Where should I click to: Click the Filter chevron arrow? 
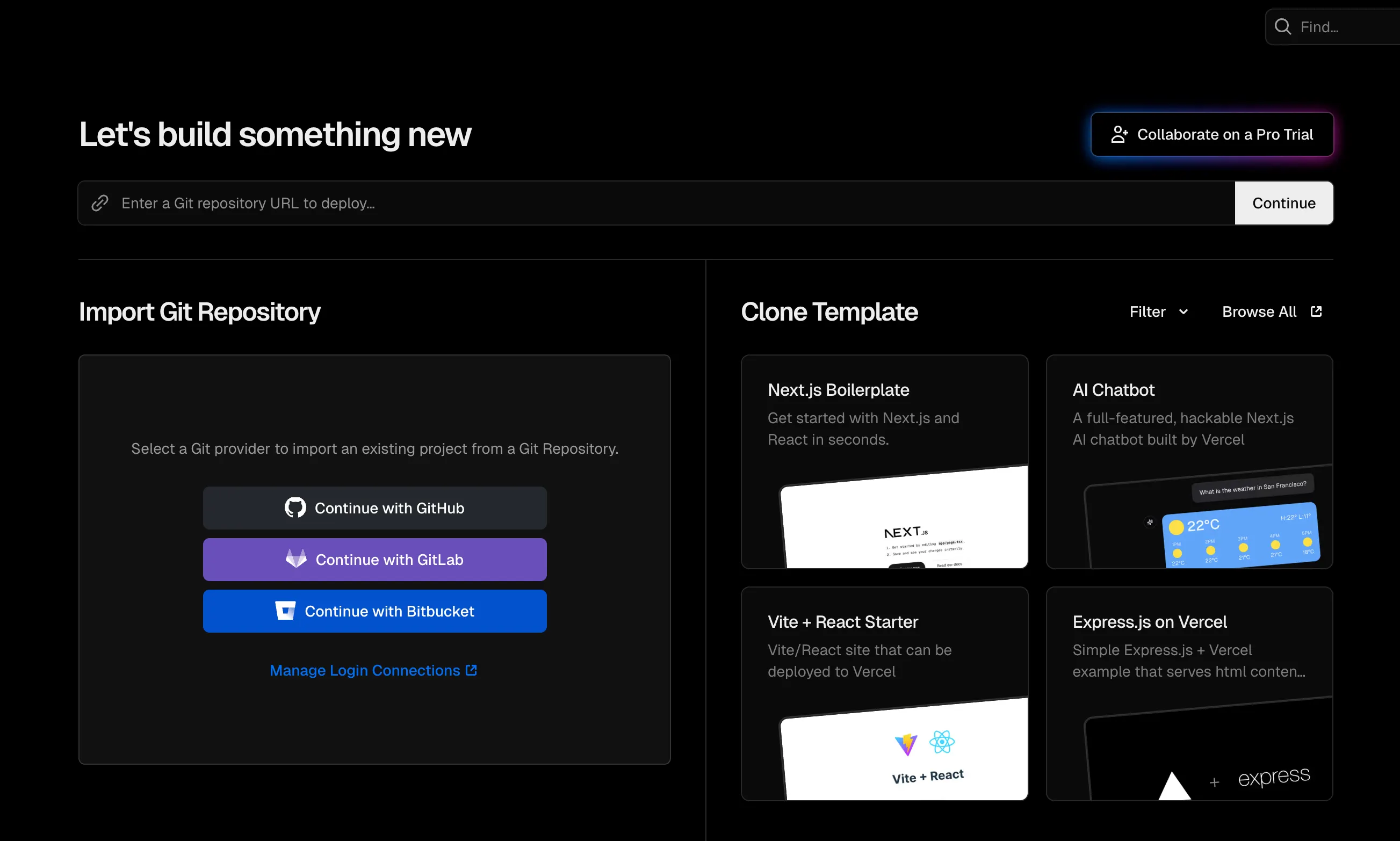1183,311
